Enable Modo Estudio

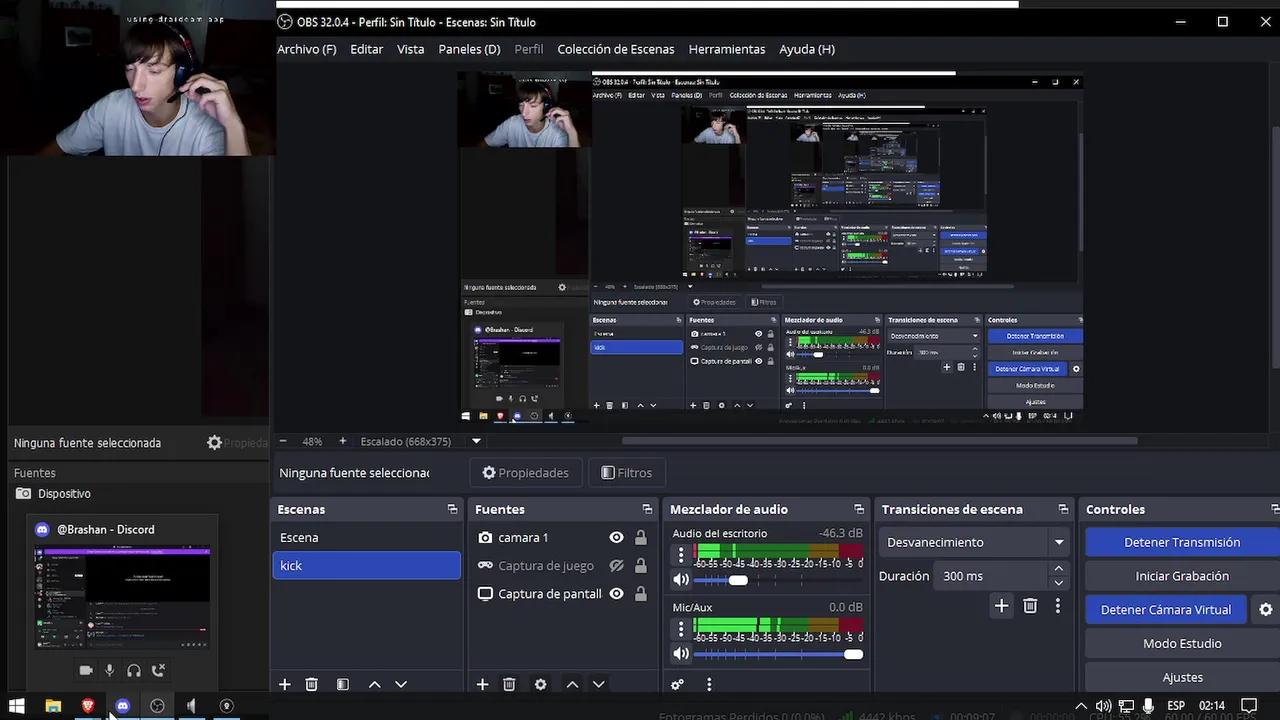(1182, 643)
